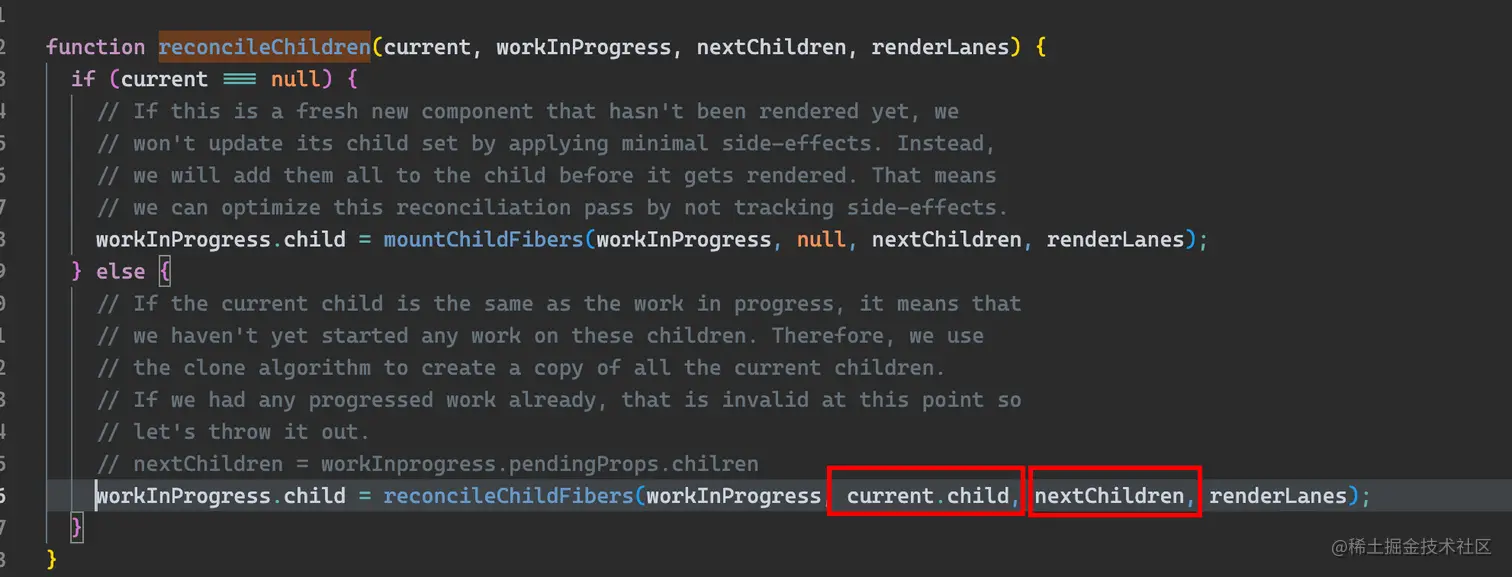Image resolution: width=1512 pixels, height=577 pixels.
Task: Click the reconcileChildFibers function call
Action: tap(508, 496)
